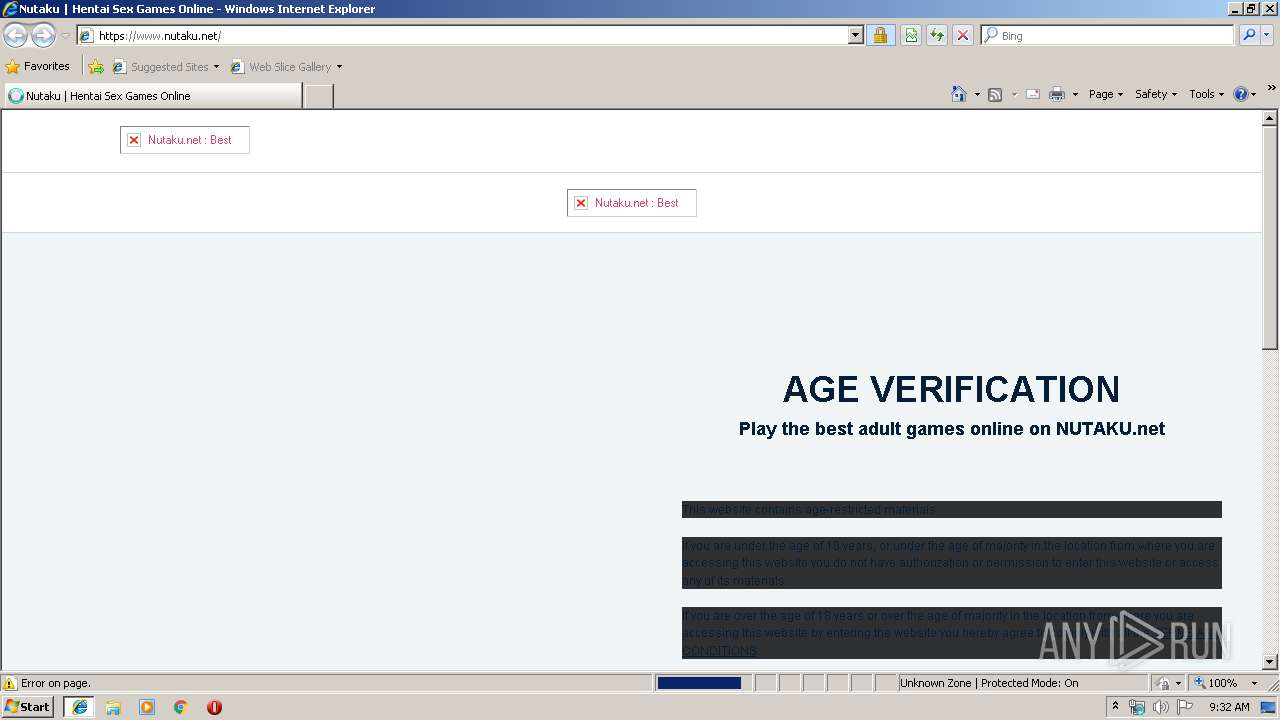The width and height of the screenshot is (1280, 720).
Task: Click the Refresh page icon
Action: coord(937,36)
